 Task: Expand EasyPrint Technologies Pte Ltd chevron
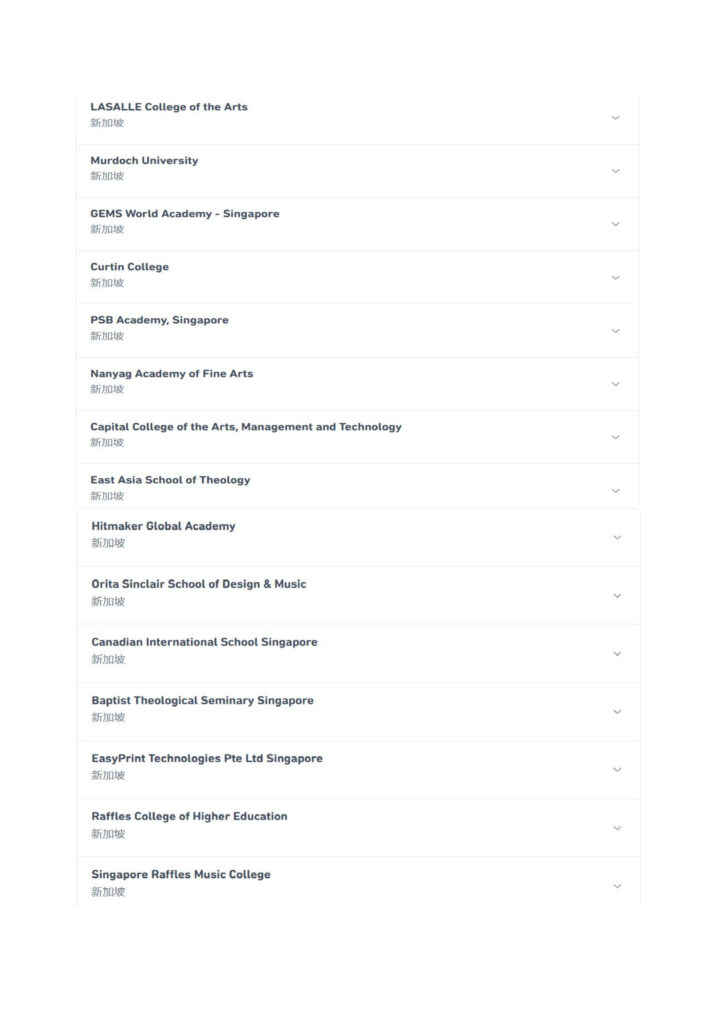(617, 770)
